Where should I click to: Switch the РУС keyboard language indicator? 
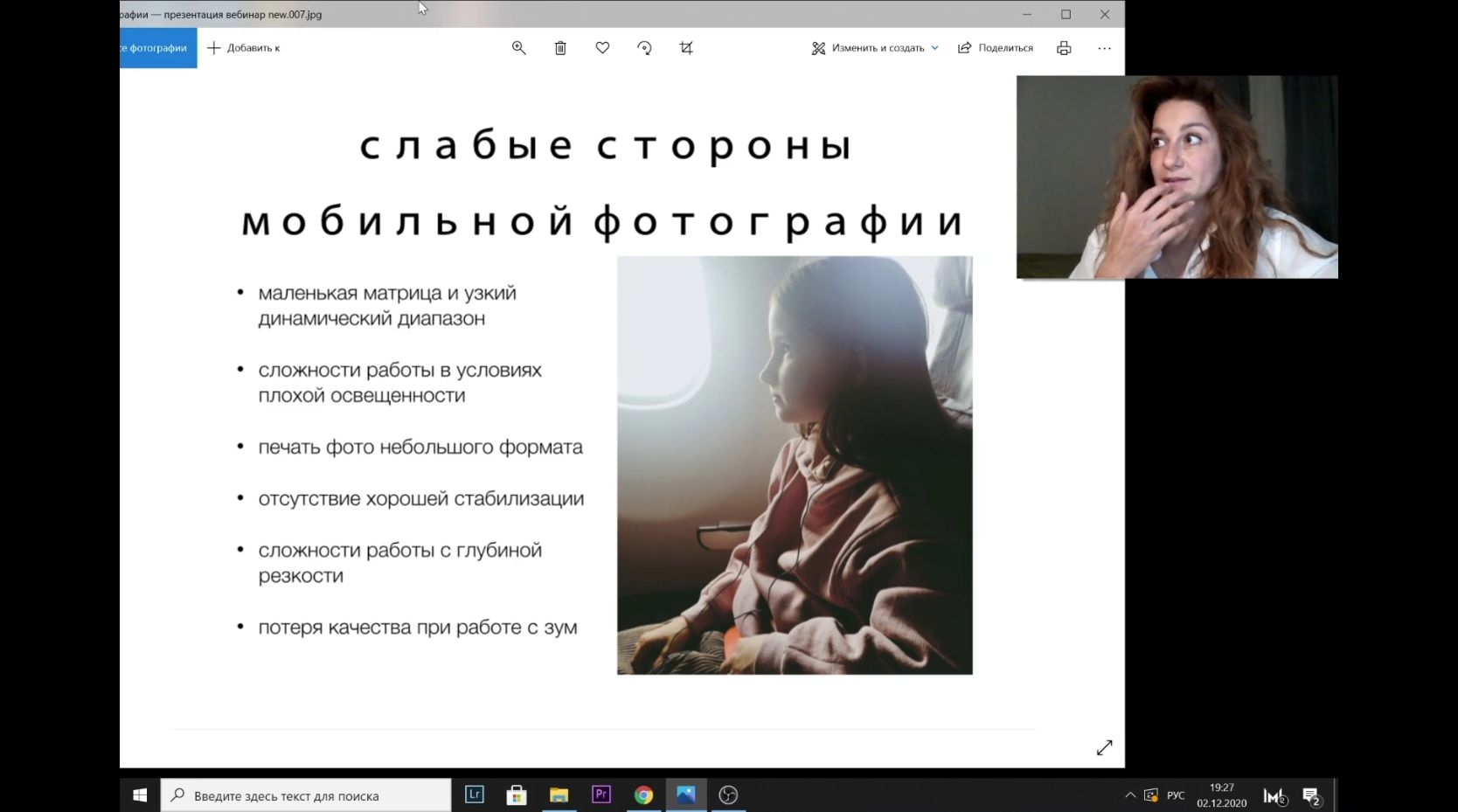point(1176,795)
